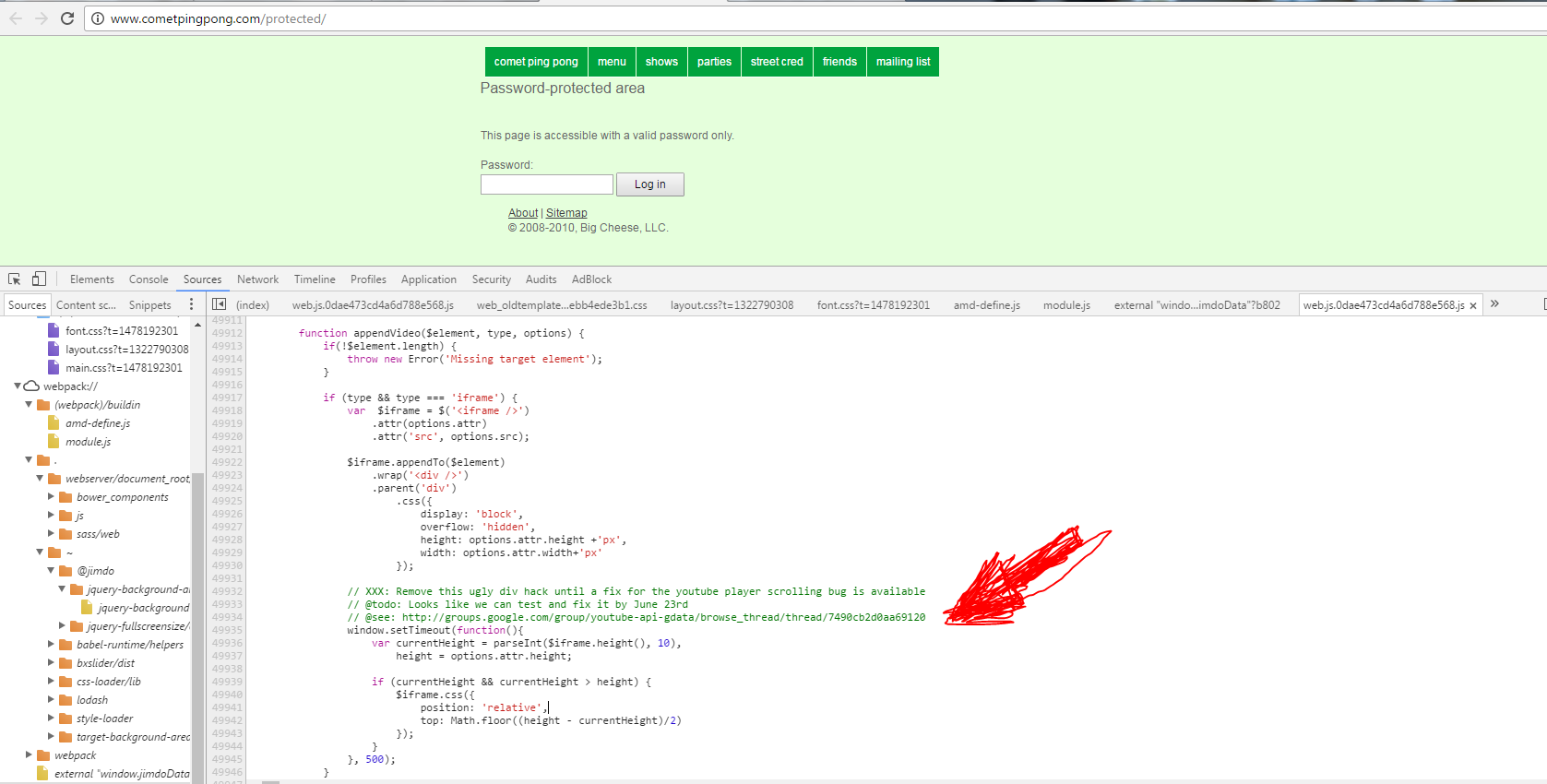Click the external window.jimdoData file icon
The width and height of the screenshot is (1547, 784).
coord(42,773)
